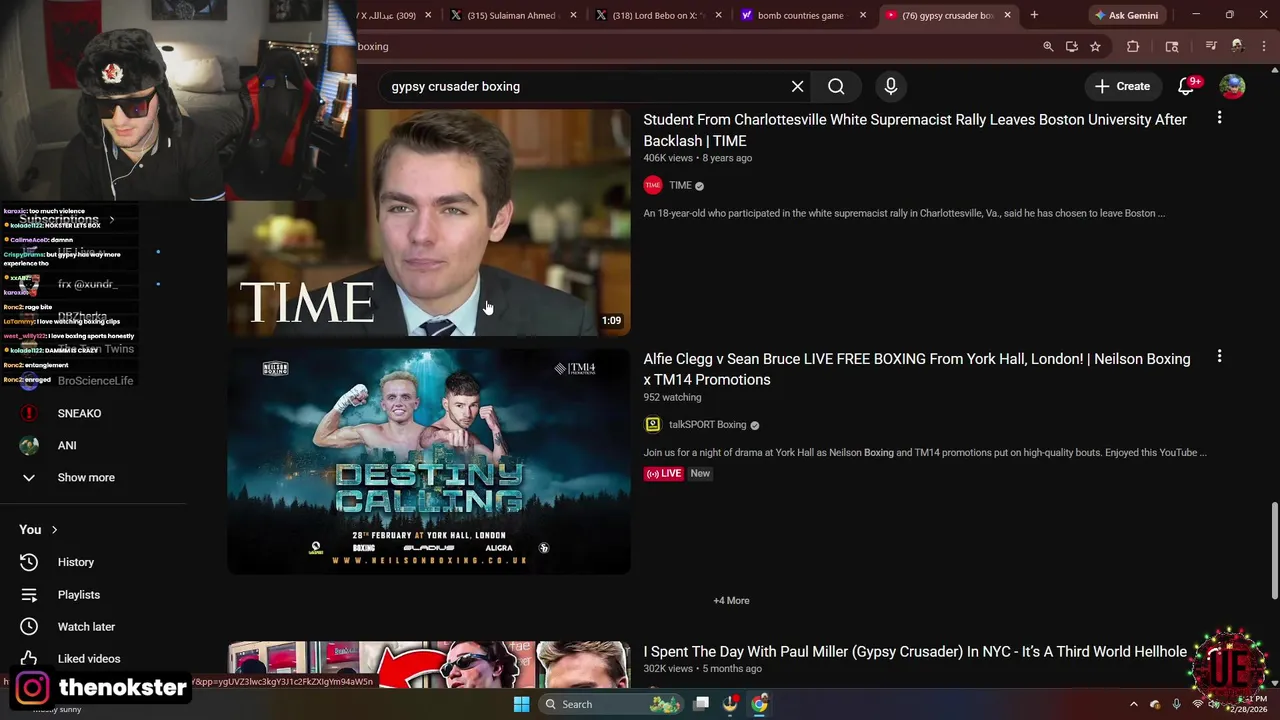The height and width of the screenshot is (720, 1280).
Task: Click the taskbar microphone tray icon
Action: point(1176,704)
